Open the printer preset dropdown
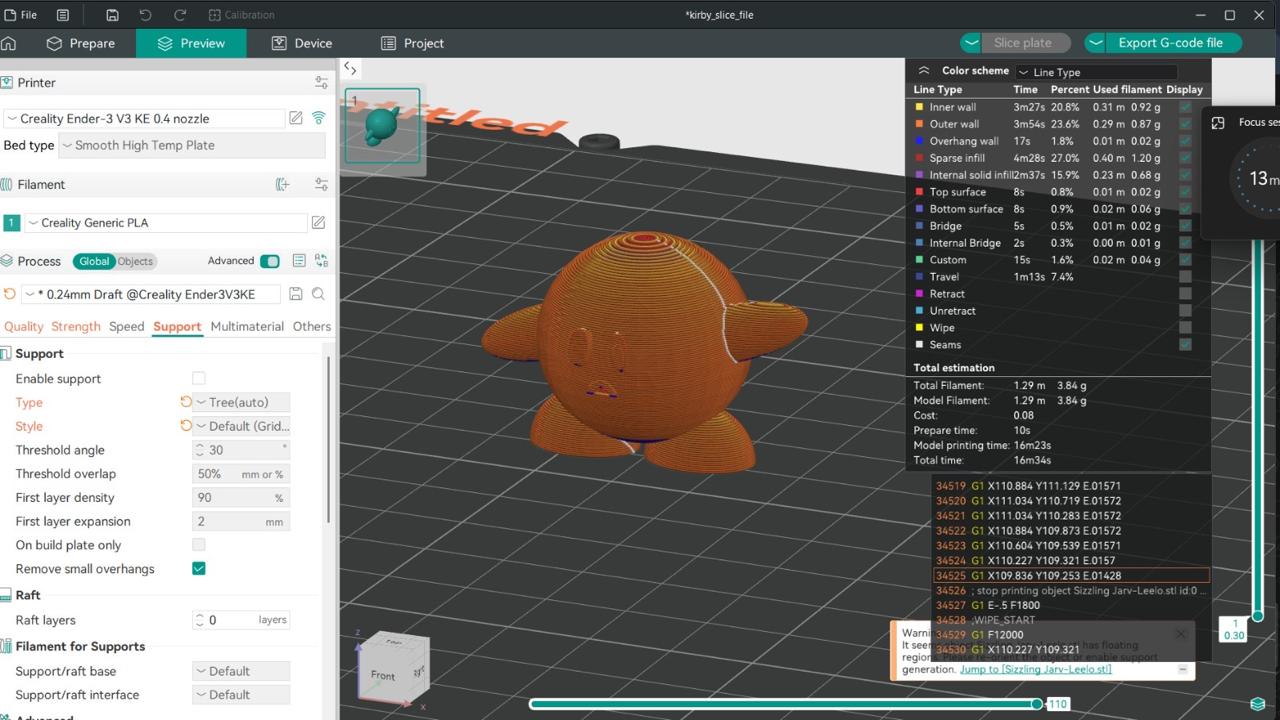The height and width of the screenshot is (720, 1280). (x=144, y=118)
